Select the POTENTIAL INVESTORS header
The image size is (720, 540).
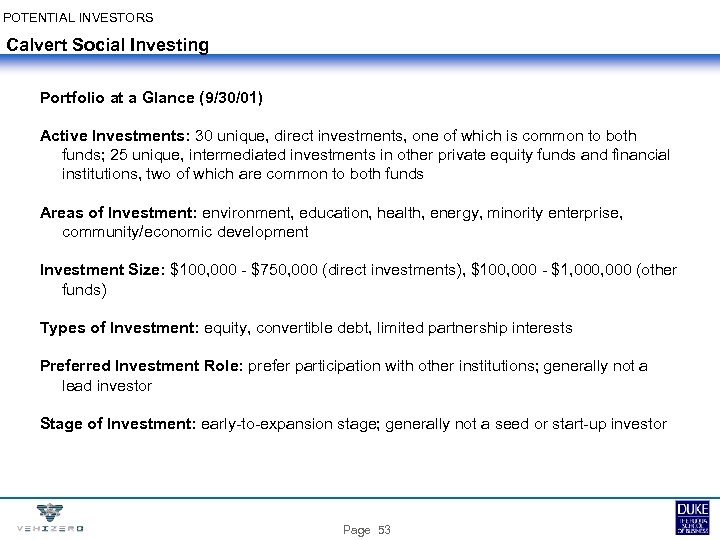pos(79,17)
